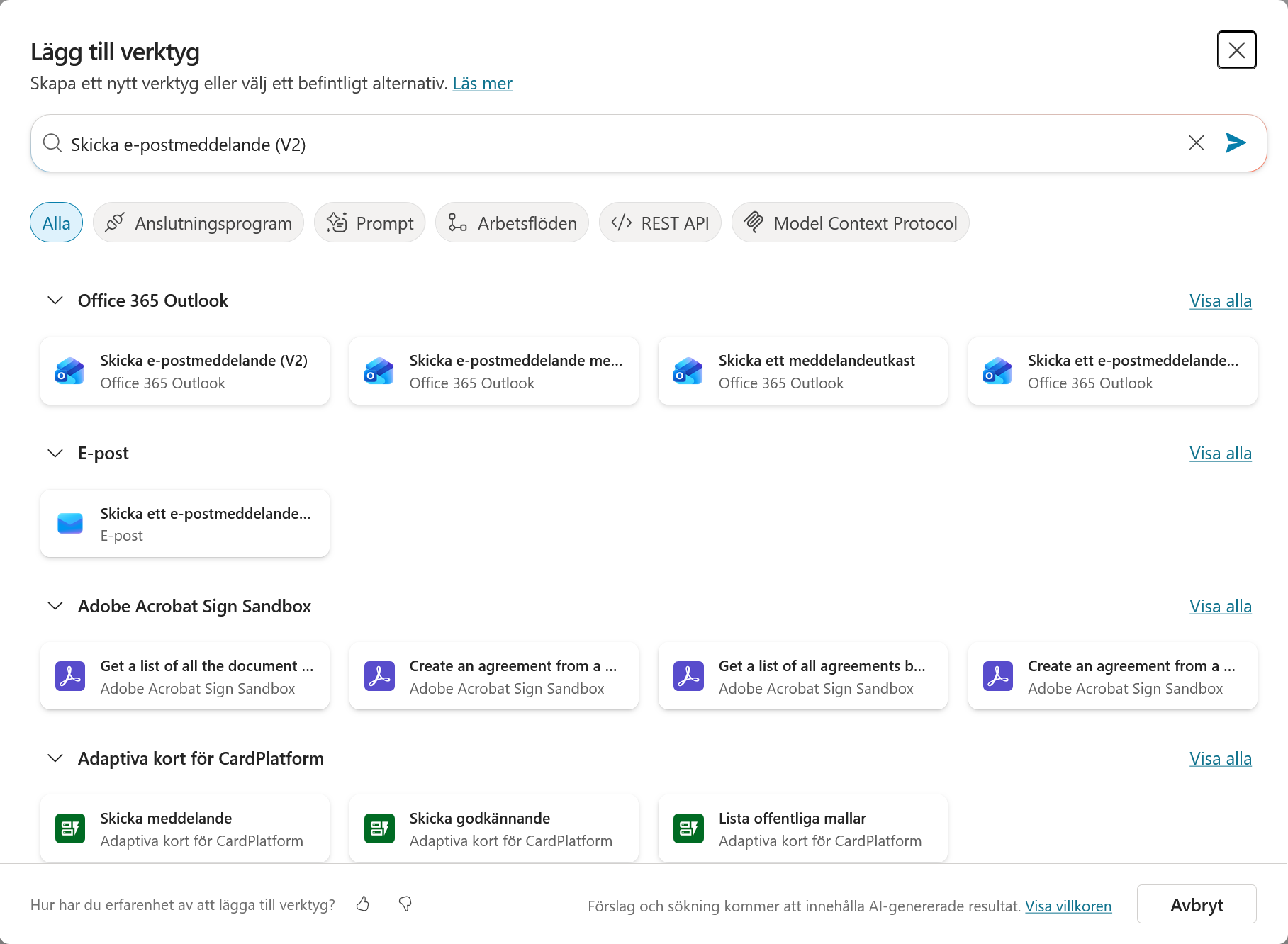Collapse the Adobe Acrobat Sign Sandbox section
The image size is (1288, 944).
(x=55, y=606)
